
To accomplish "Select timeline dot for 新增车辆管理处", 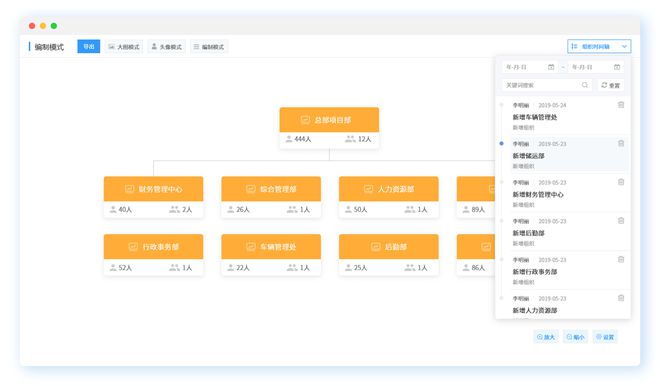I will coord(501,105).
